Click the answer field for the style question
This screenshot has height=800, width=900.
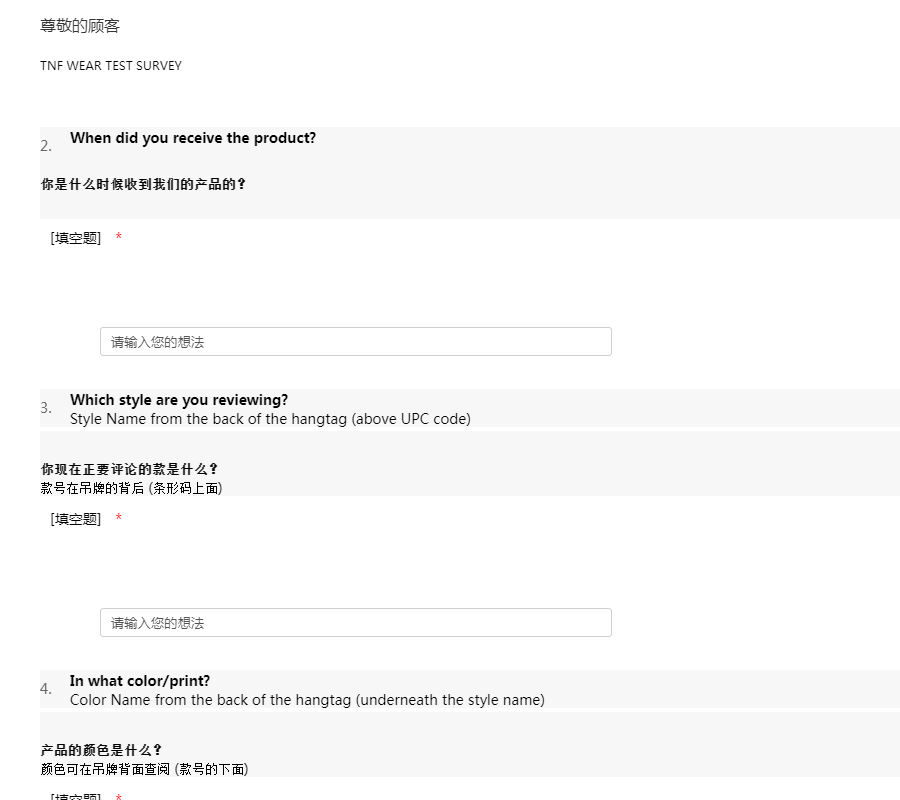click(355, 623)
